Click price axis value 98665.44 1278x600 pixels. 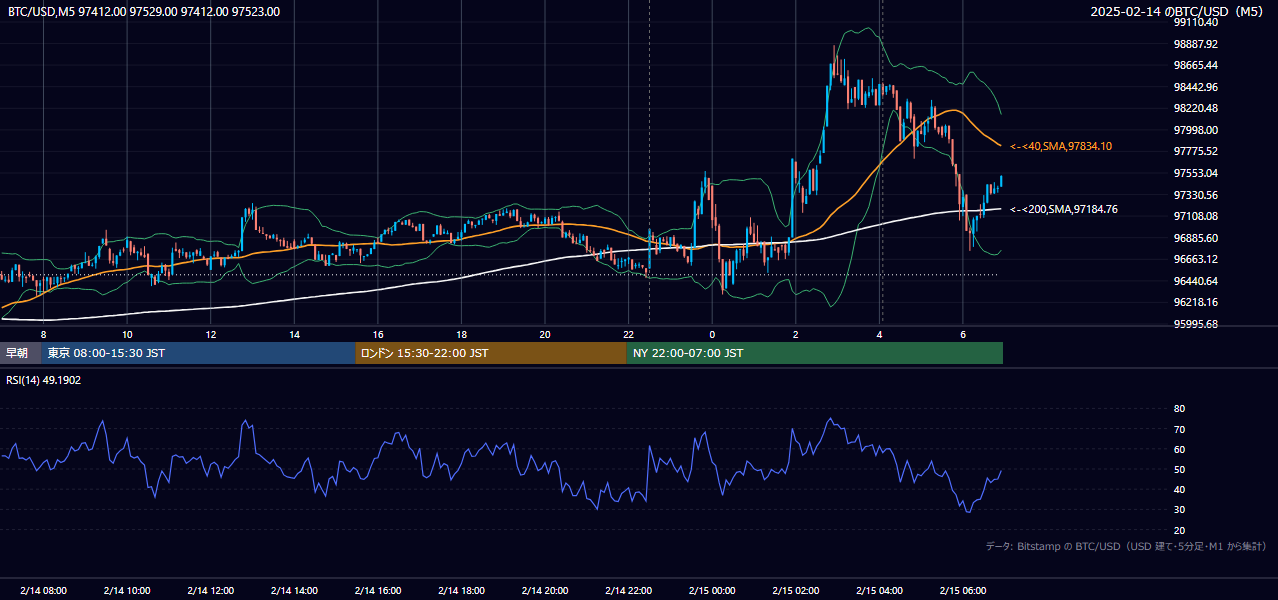pyautogui.click(x=1196, y=65)
